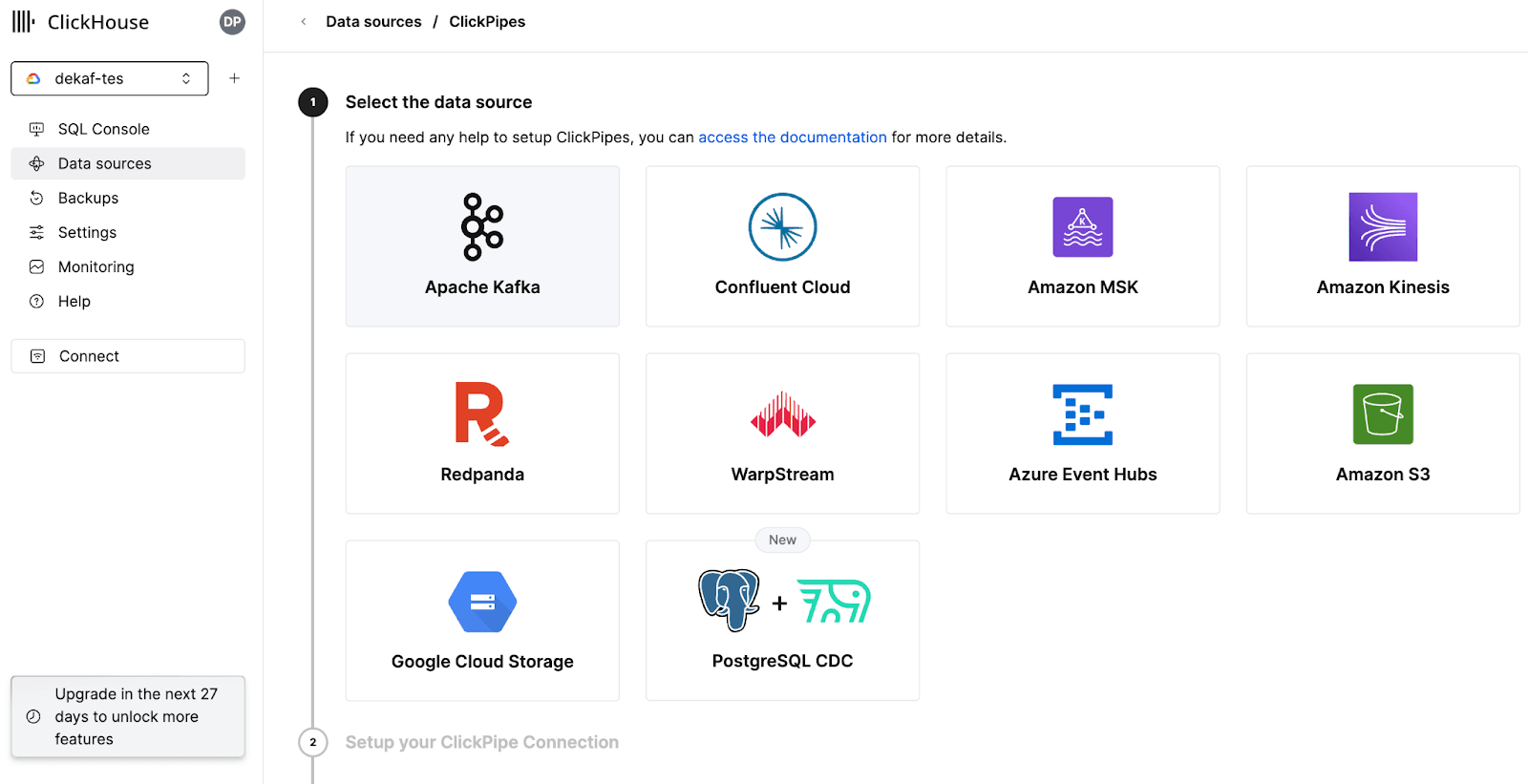Choose the Redpanda logo
Image resolution: width=1528 pixels, height=784 pixels.
pos(481,414)
